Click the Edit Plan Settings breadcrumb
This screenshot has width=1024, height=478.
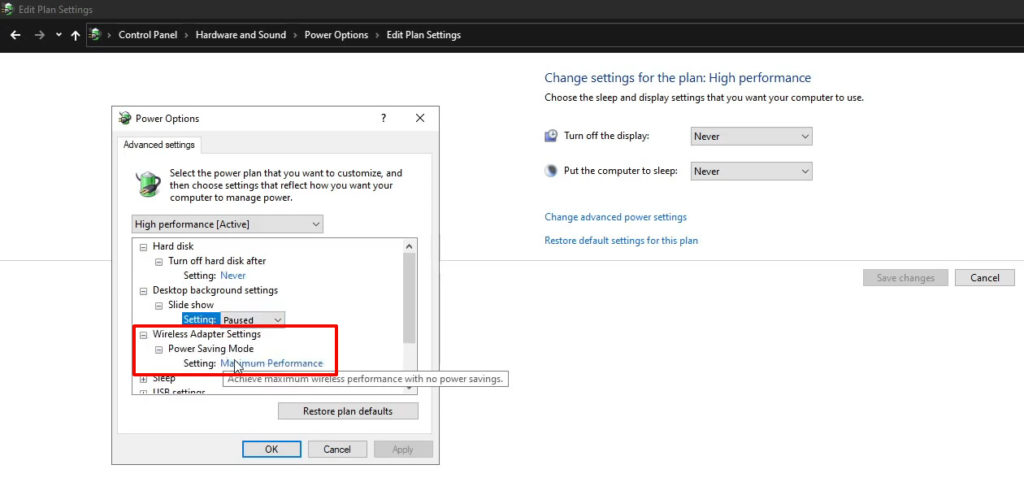pos(424,35)
